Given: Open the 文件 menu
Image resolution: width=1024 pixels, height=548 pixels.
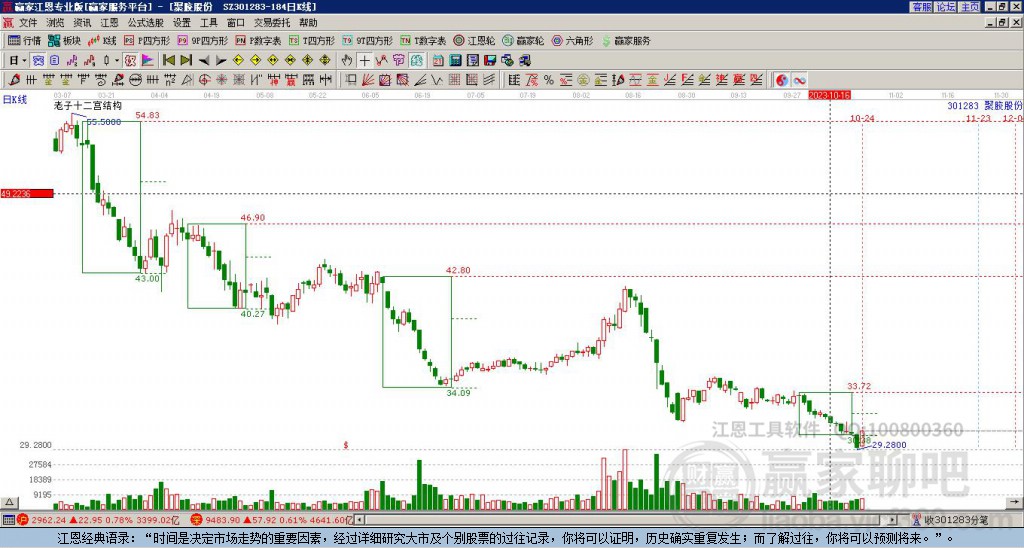Looking at the screenshot, I should click(x=28, y=23).
